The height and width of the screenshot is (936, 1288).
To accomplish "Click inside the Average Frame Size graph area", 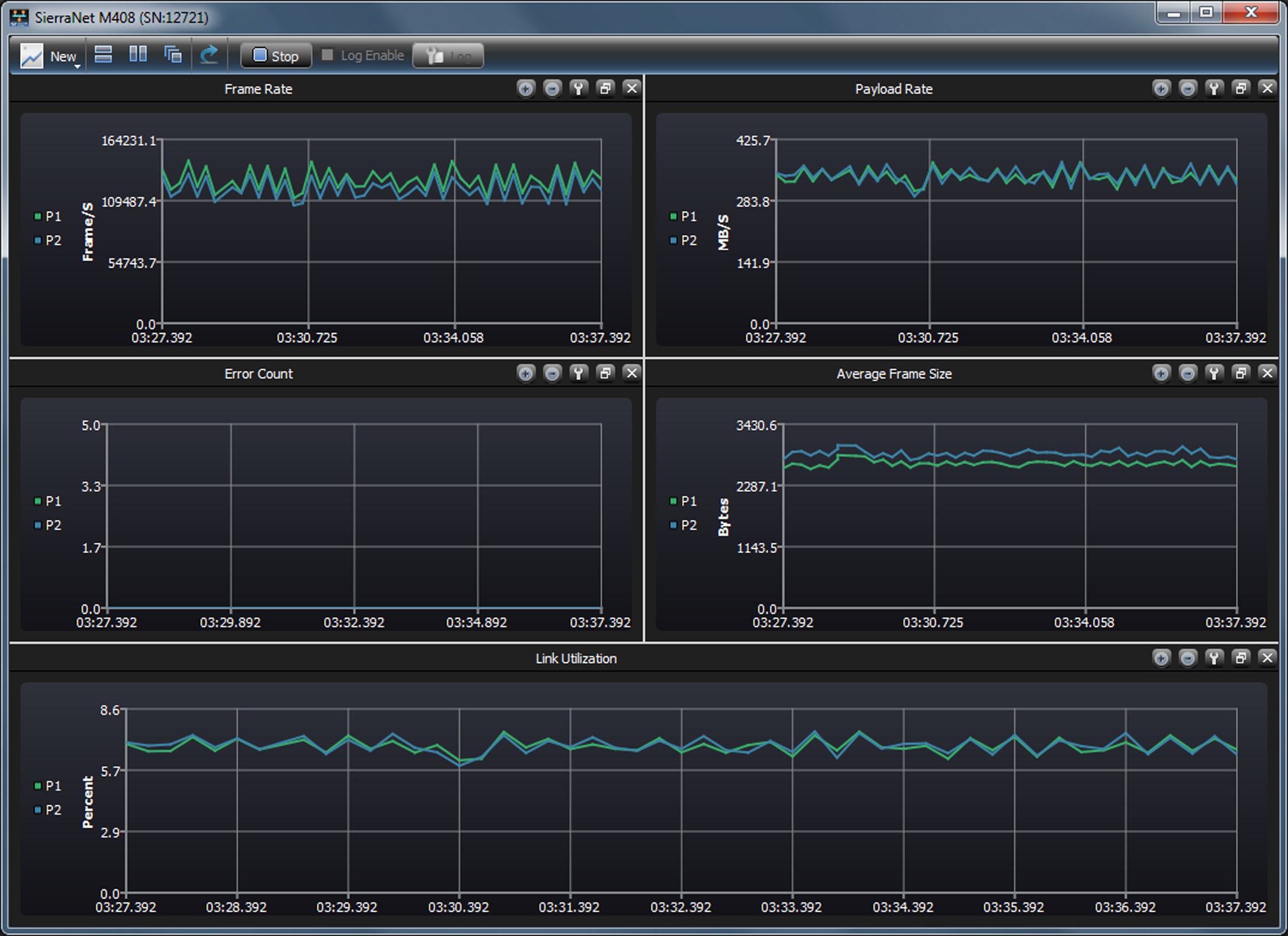I will coord(1010,516).
